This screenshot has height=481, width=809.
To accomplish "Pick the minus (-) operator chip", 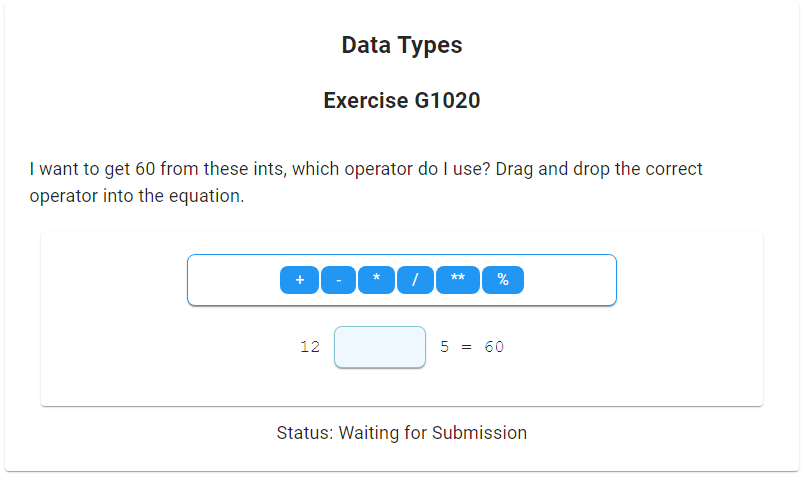I will pyautogui.click(x=338, y=280).
